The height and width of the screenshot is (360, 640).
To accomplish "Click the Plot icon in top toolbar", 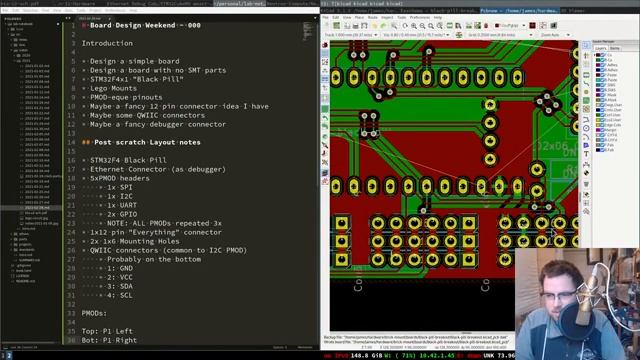I will [364, 26].
